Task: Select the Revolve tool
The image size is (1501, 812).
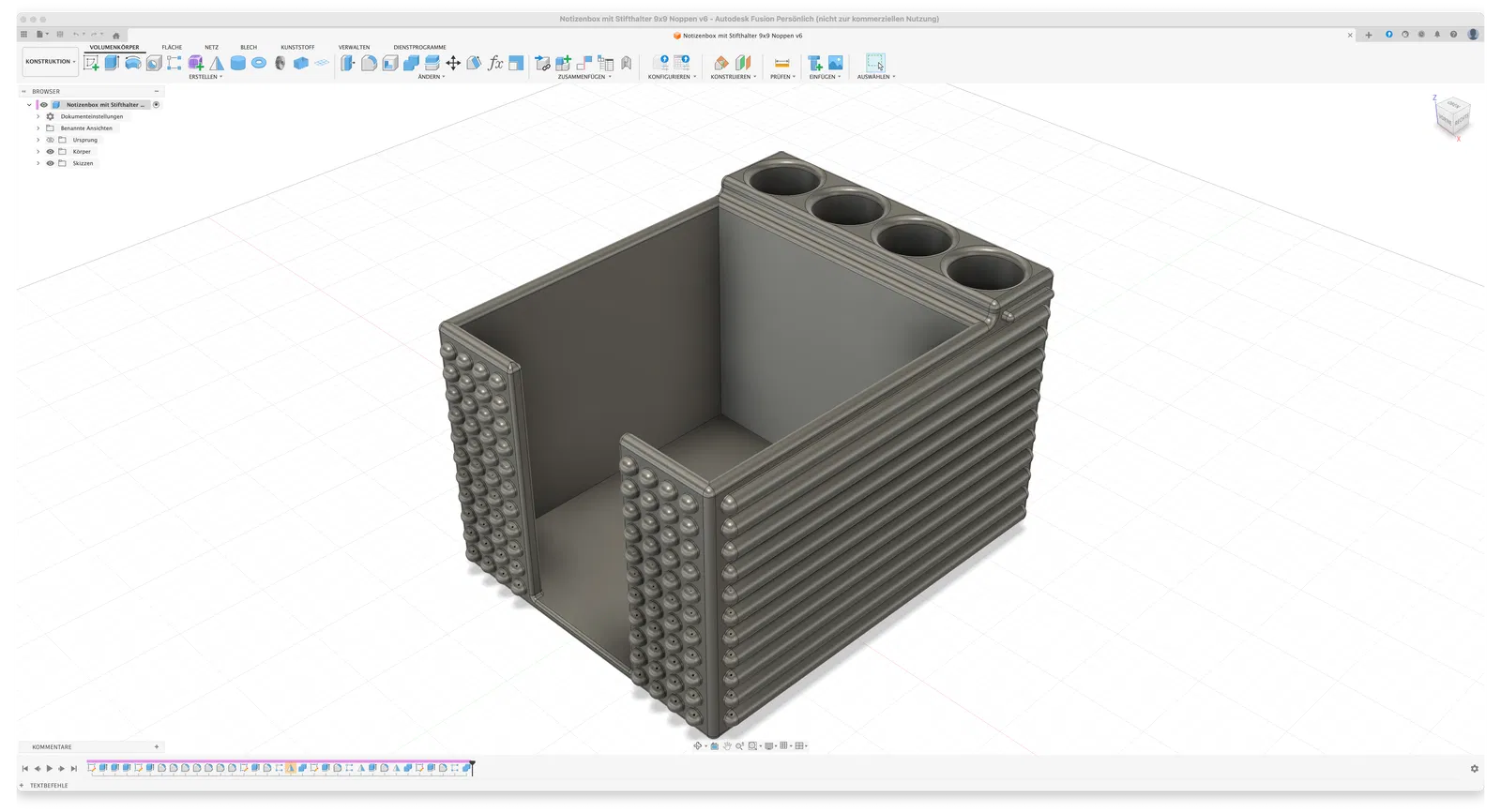Action: 133,63
